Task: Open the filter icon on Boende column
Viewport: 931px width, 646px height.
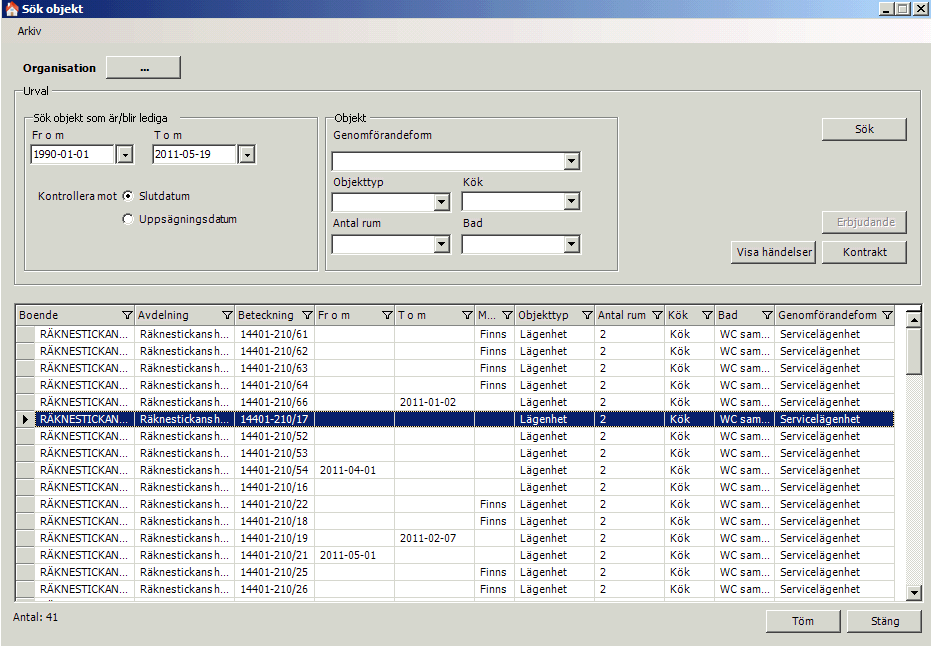Action: pyautogui.click(x=126, y=315)
